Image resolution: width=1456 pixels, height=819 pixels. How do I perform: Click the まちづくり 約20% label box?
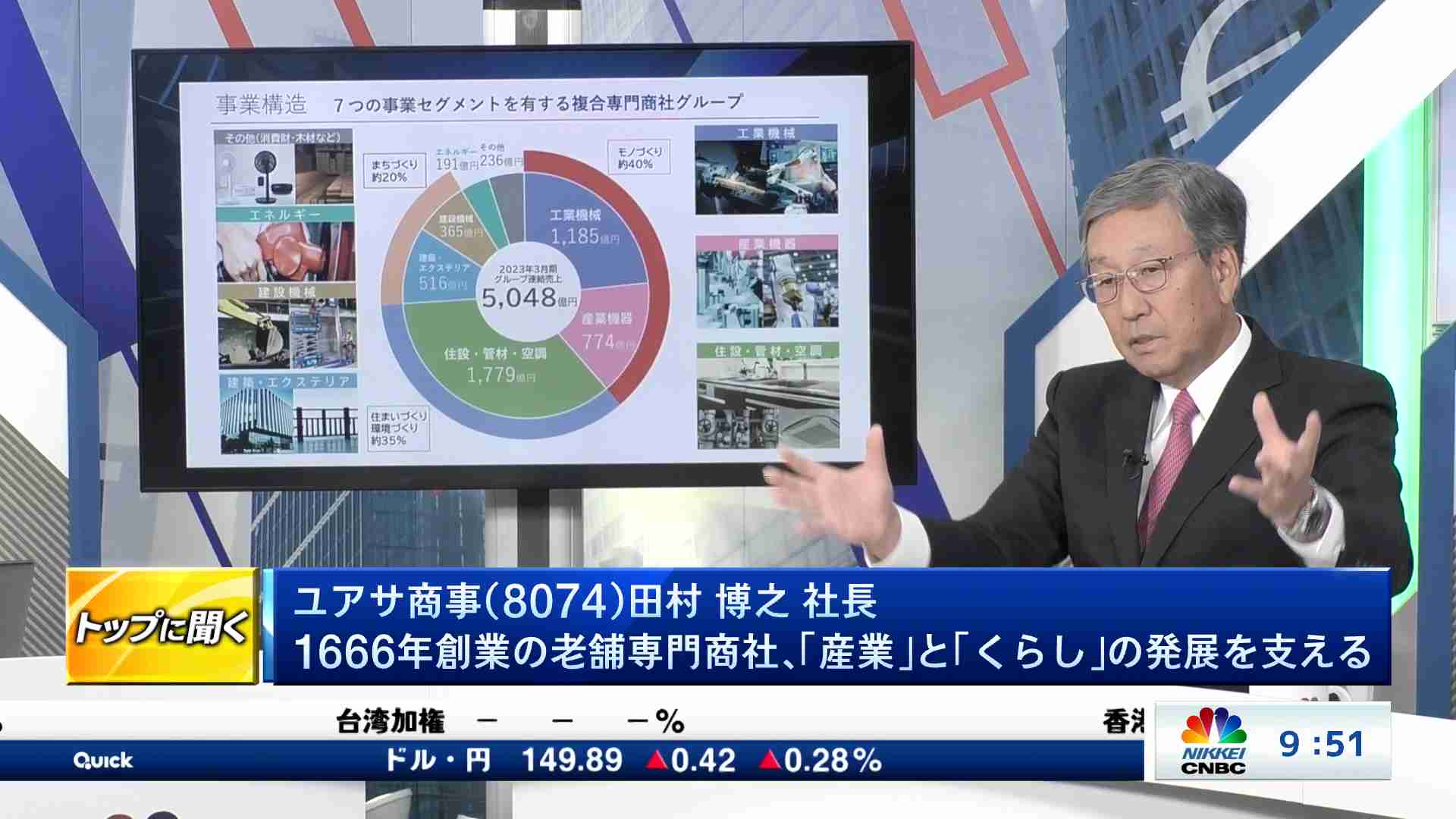(394, 171)
